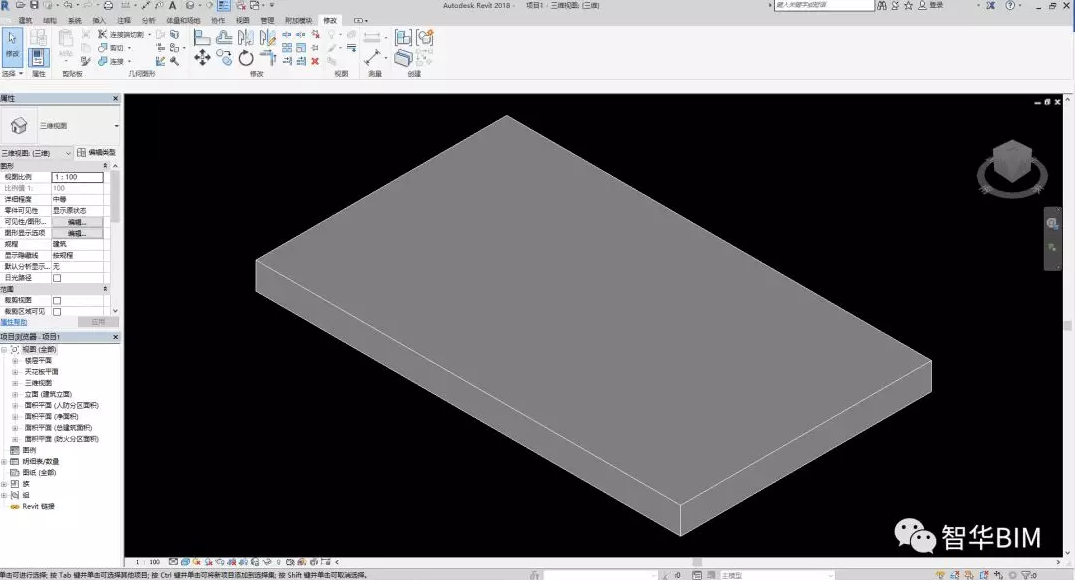Click the Rotate tool icon
The width and height of the screenshot is (1075, 580).
246,59
